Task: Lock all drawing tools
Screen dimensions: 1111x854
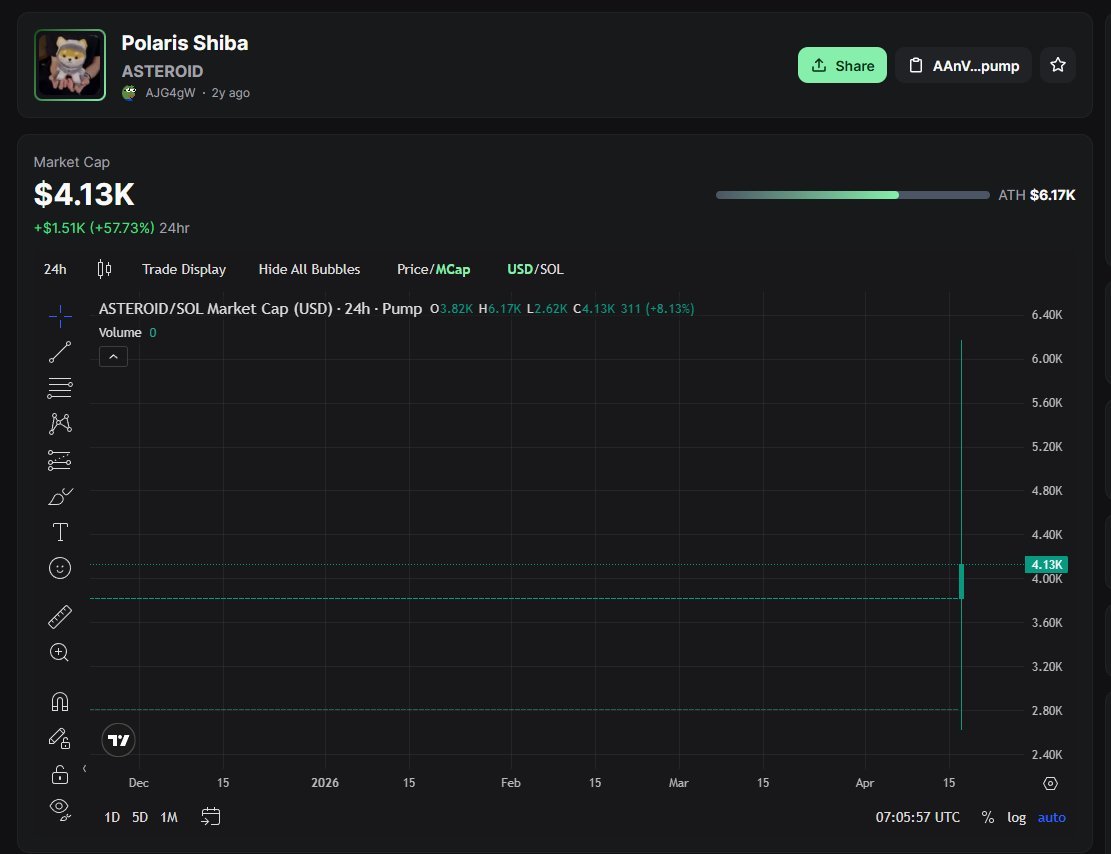Action: 60,775
